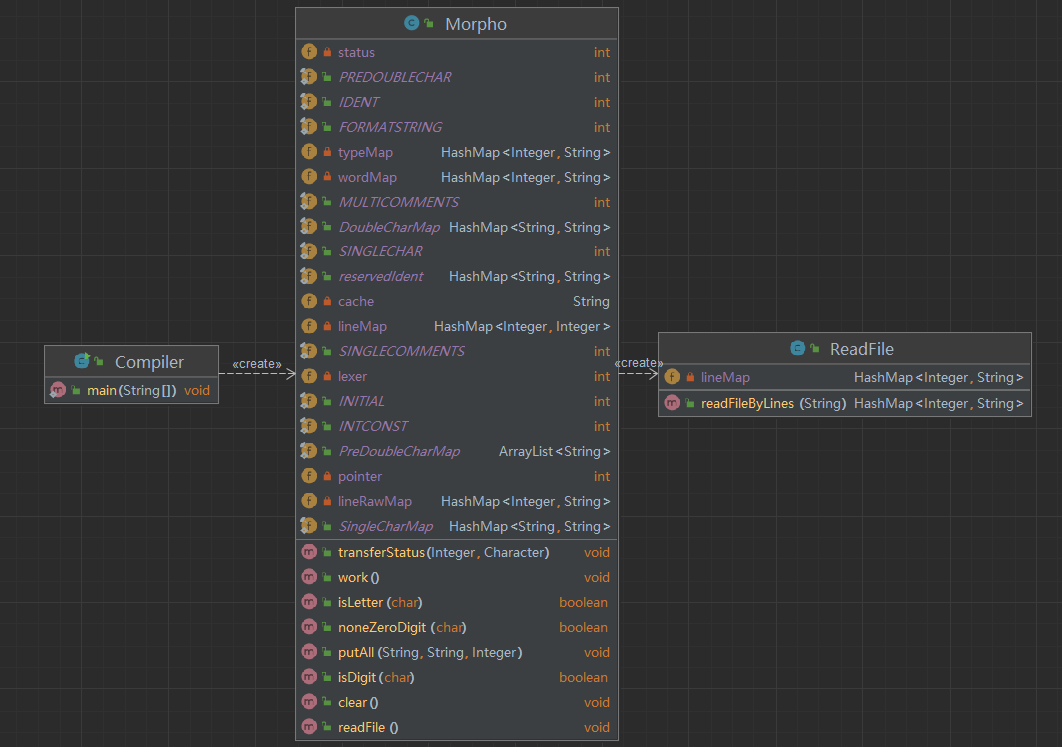The width and height of the screenshot is (1062, 747).
Task: Select the lineMap field in ReadFile
Action: (725, 377)
